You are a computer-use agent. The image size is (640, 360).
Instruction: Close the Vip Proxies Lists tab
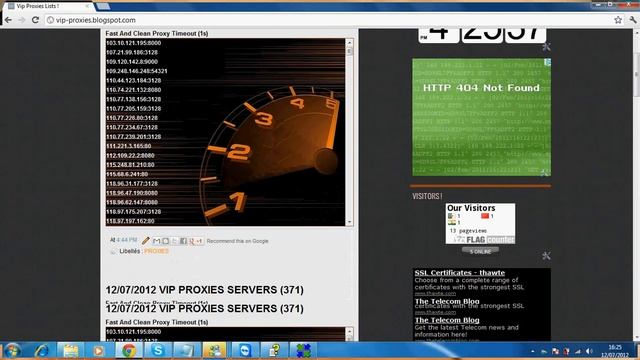(x=87, y=6)
